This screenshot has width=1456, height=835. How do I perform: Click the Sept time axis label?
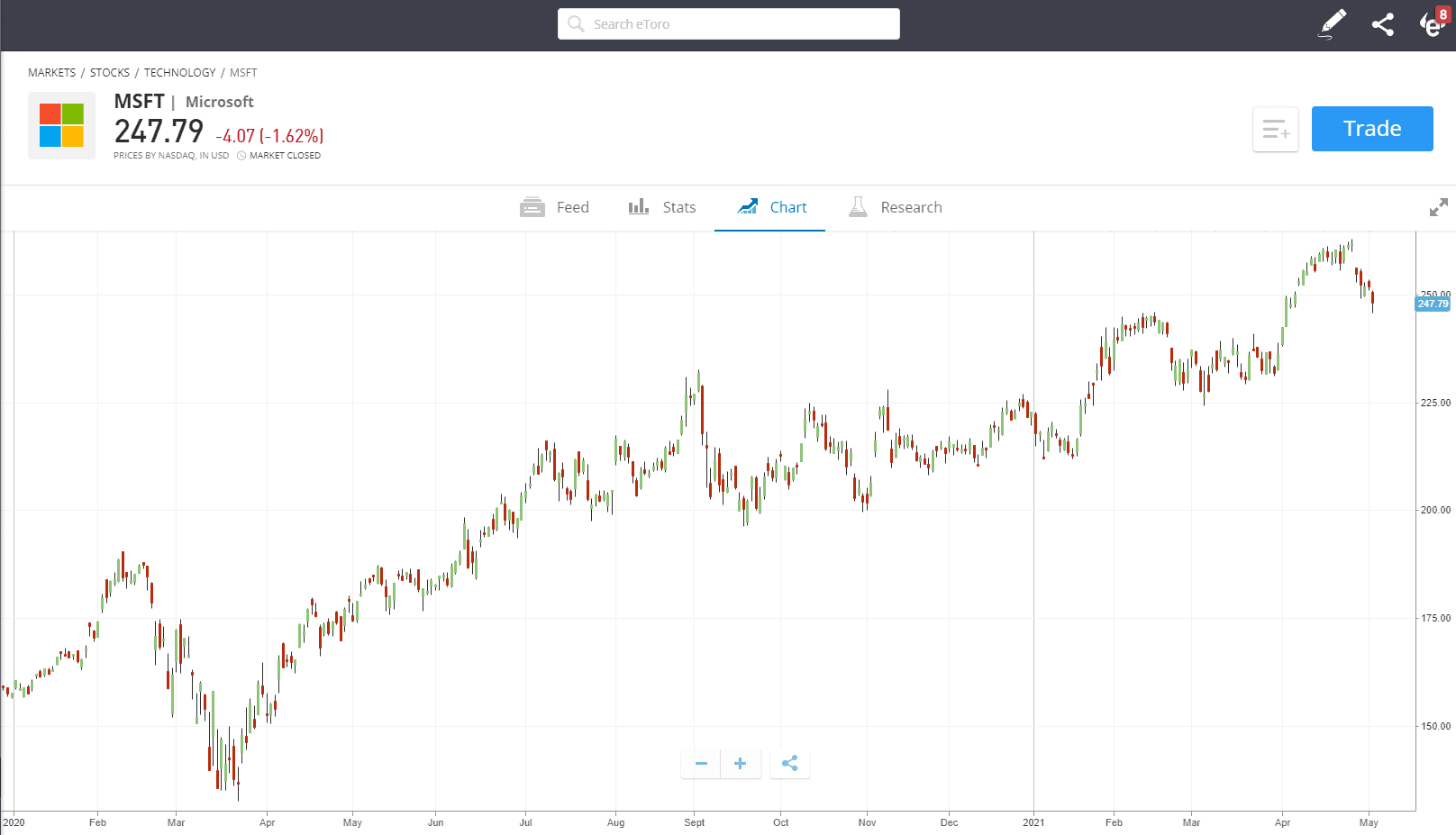pos(695,822)
